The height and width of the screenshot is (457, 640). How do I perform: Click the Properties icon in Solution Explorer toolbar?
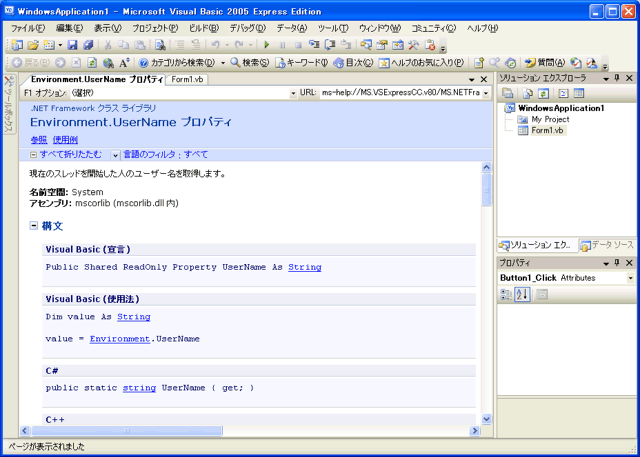click(507, 93)
